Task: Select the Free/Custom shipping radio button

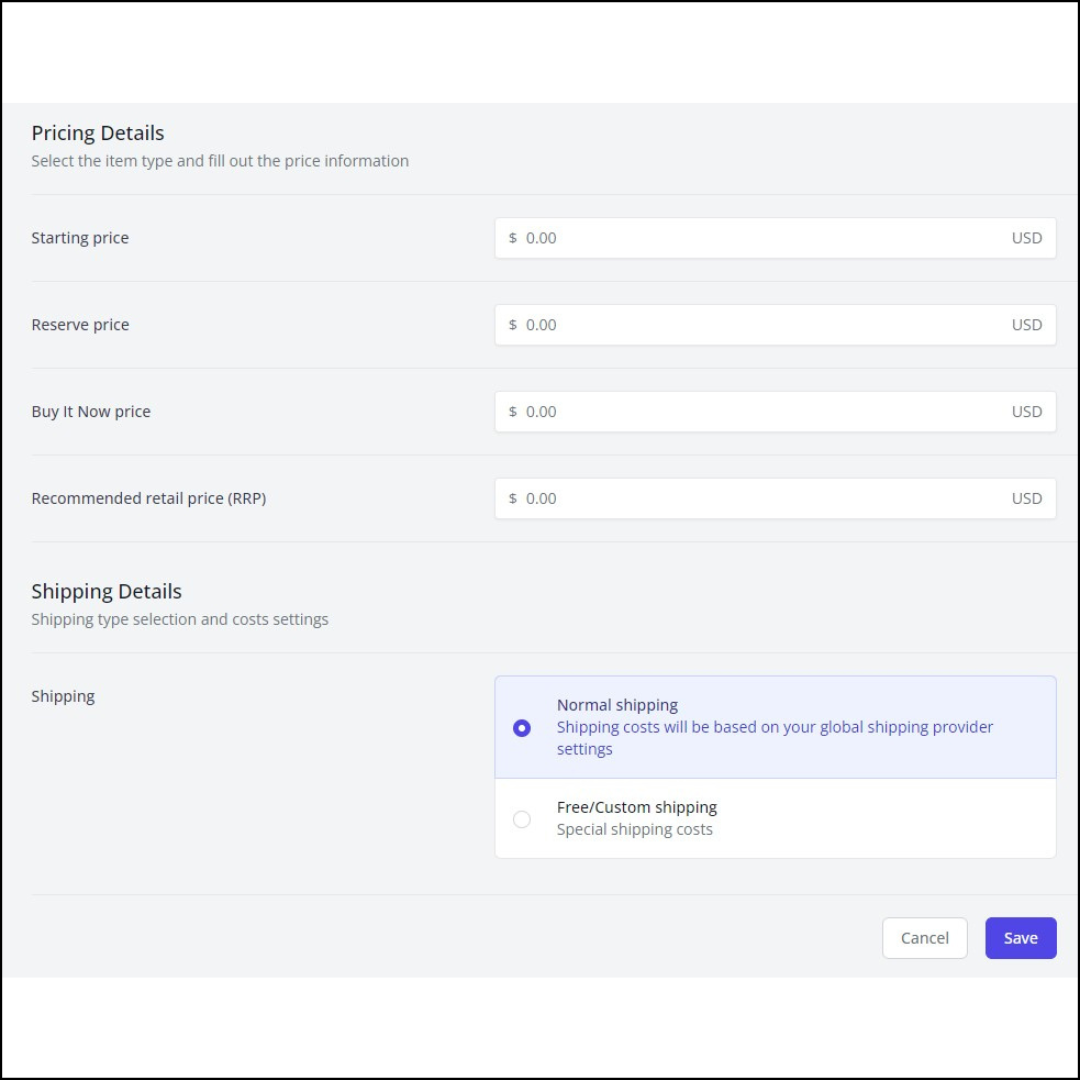Action: click(521, 819)
